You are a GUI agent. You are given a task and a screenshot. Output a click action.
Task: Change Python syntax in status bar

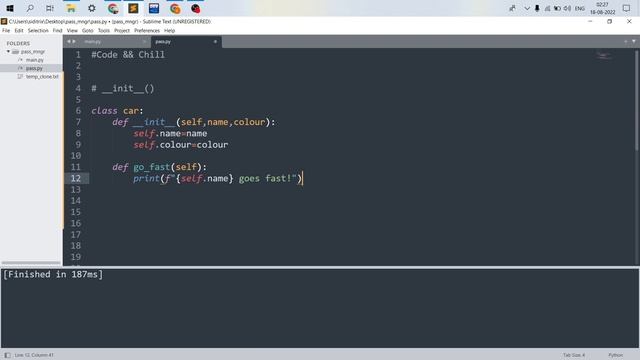tap(616, 355)
